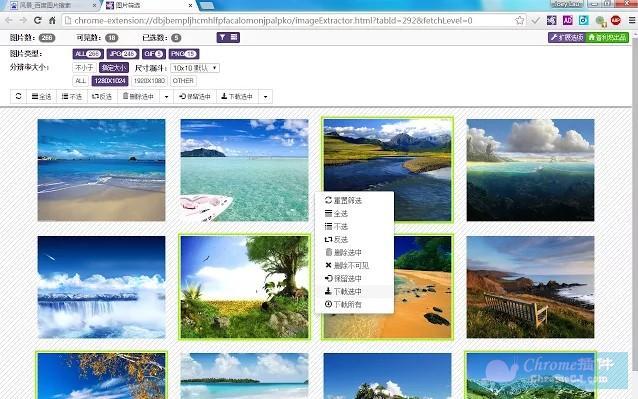Click the list view icon beside the funnel

coord(234,37)
